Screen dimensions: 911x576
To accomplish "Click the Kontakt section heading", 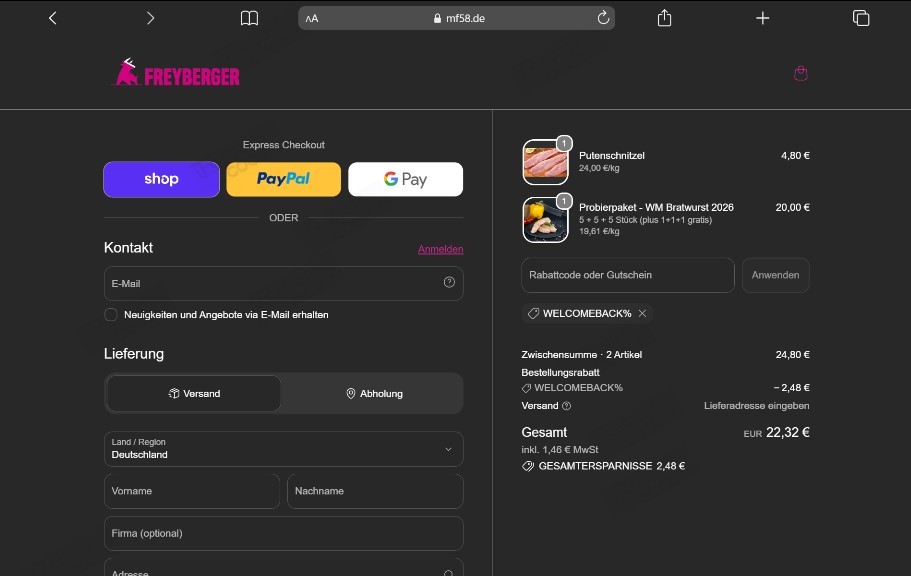I will click(x=128, y=248).
